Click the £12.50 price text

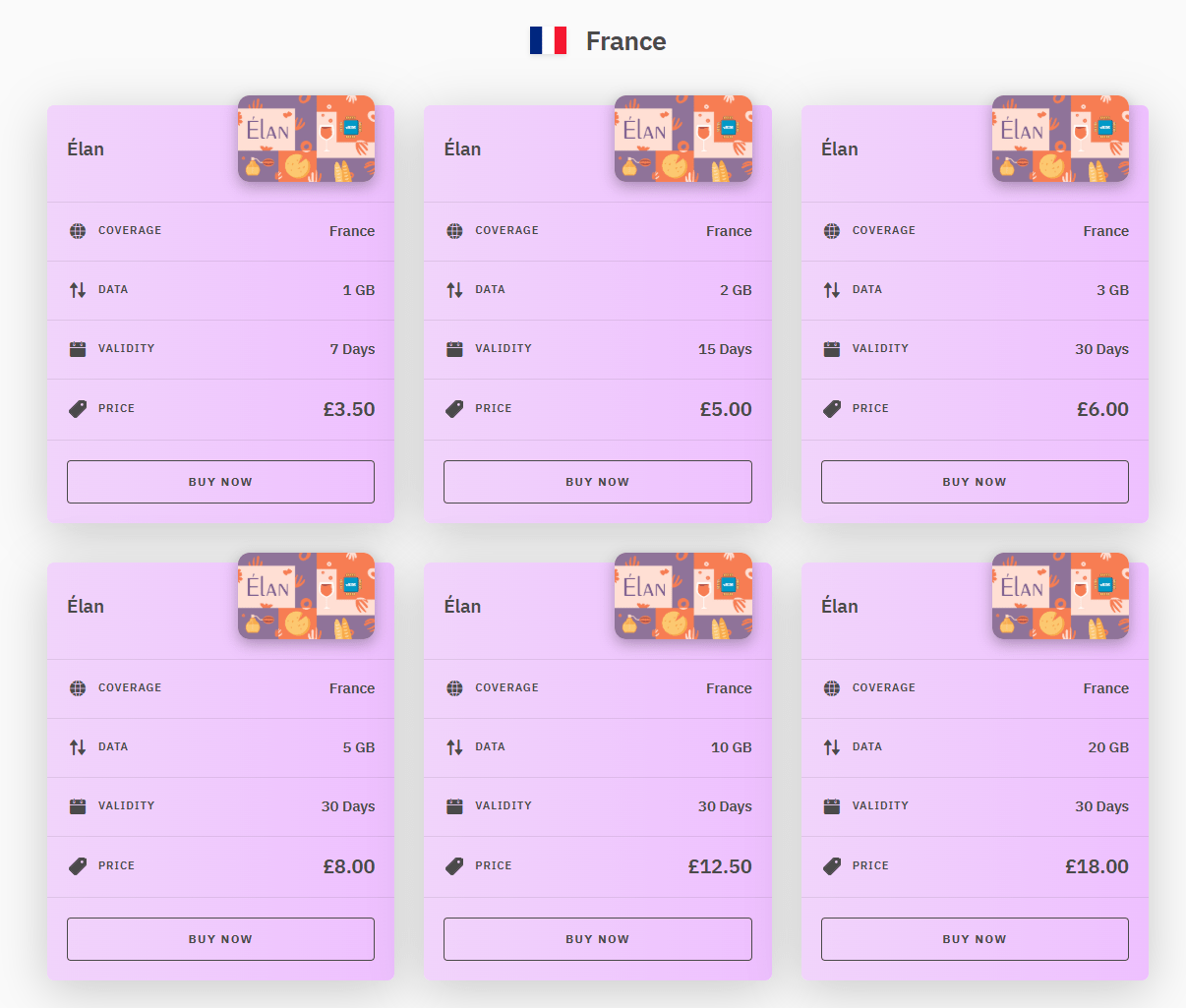(720, 866)
